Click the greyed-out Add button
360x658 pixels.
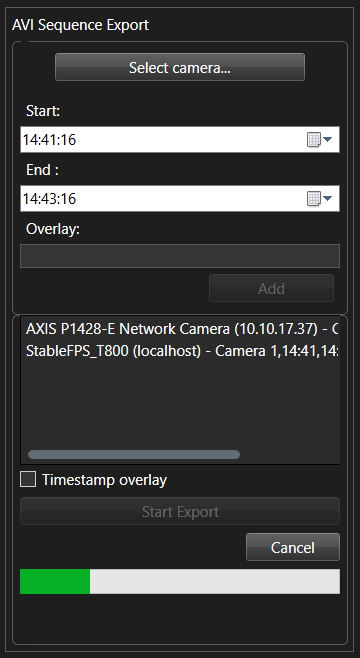[x=271, y=288]
